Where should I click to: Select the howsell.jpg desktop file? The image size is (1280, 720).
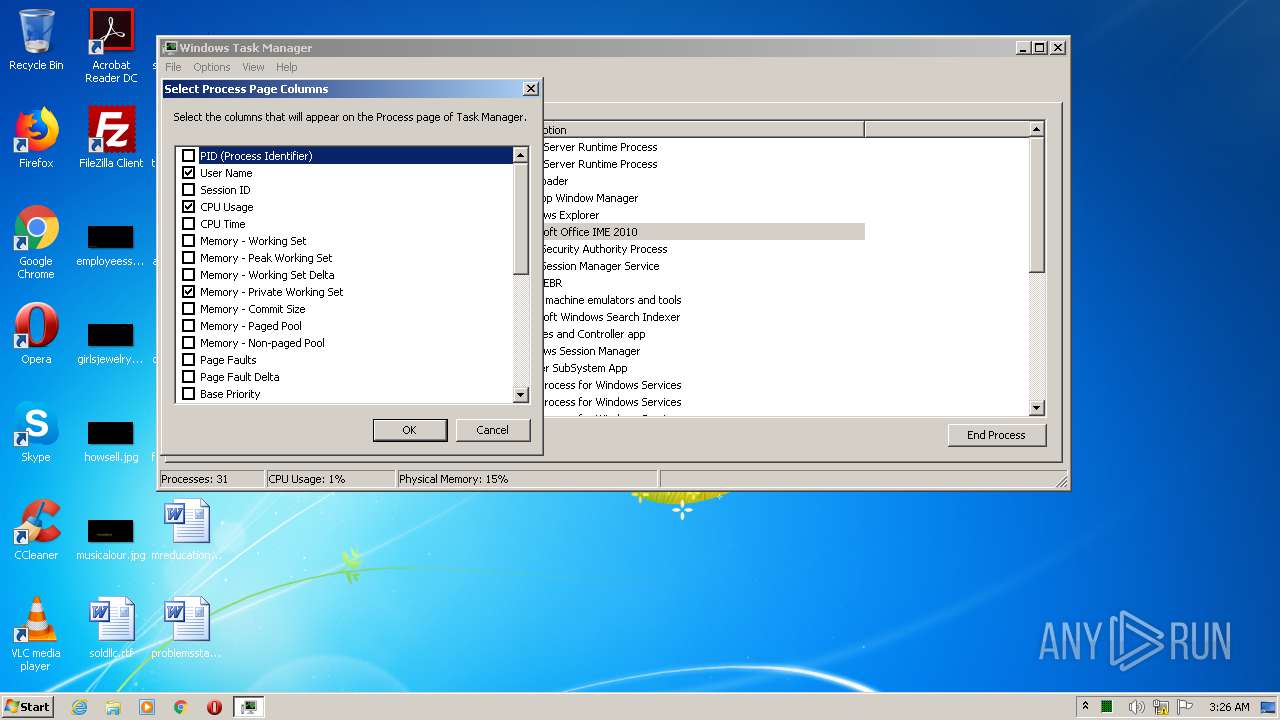111,440
